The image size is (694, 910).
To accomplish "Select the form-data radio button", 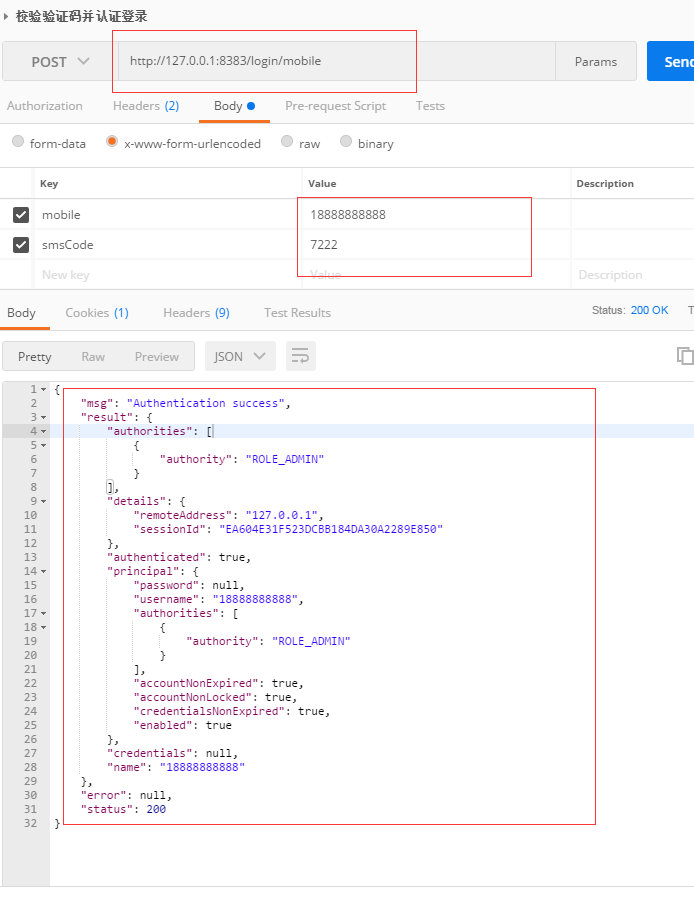I will [x=18, y=141].
